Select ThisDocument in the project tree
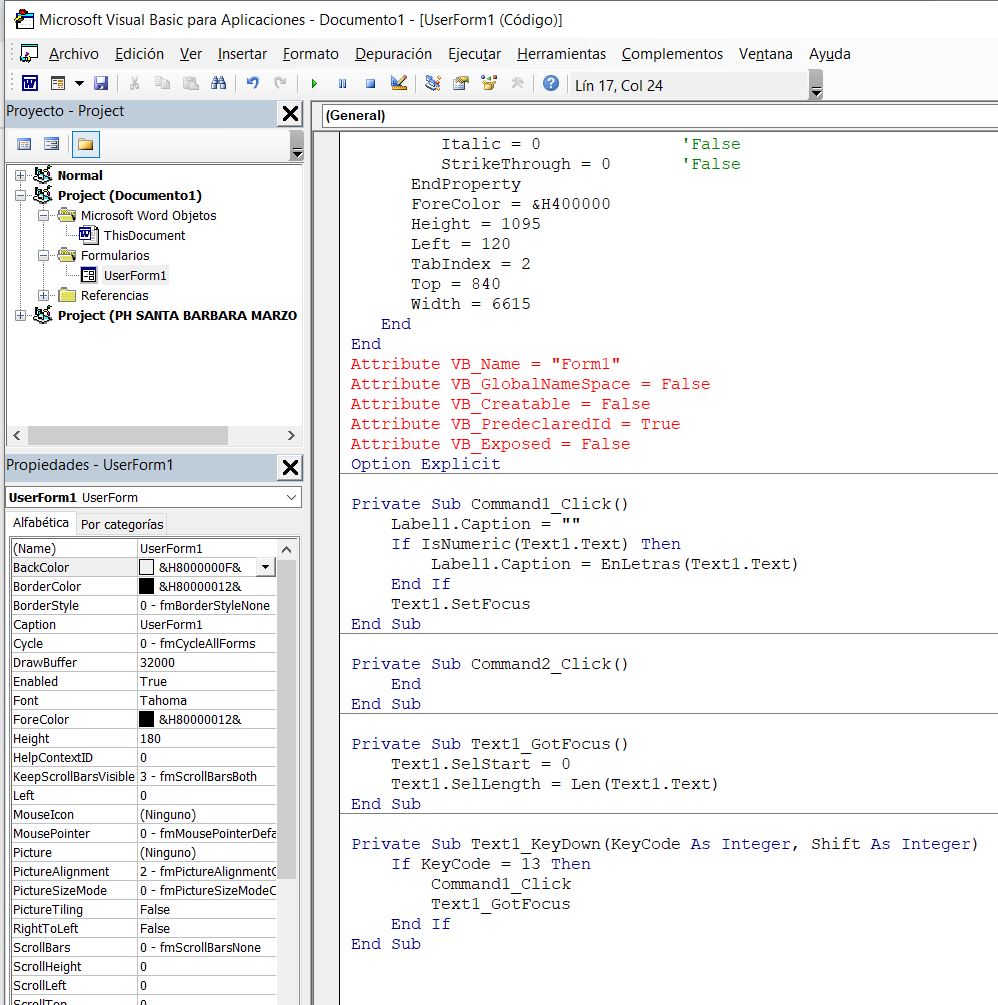Screen dimensions: 998x1005 [144, 236]
